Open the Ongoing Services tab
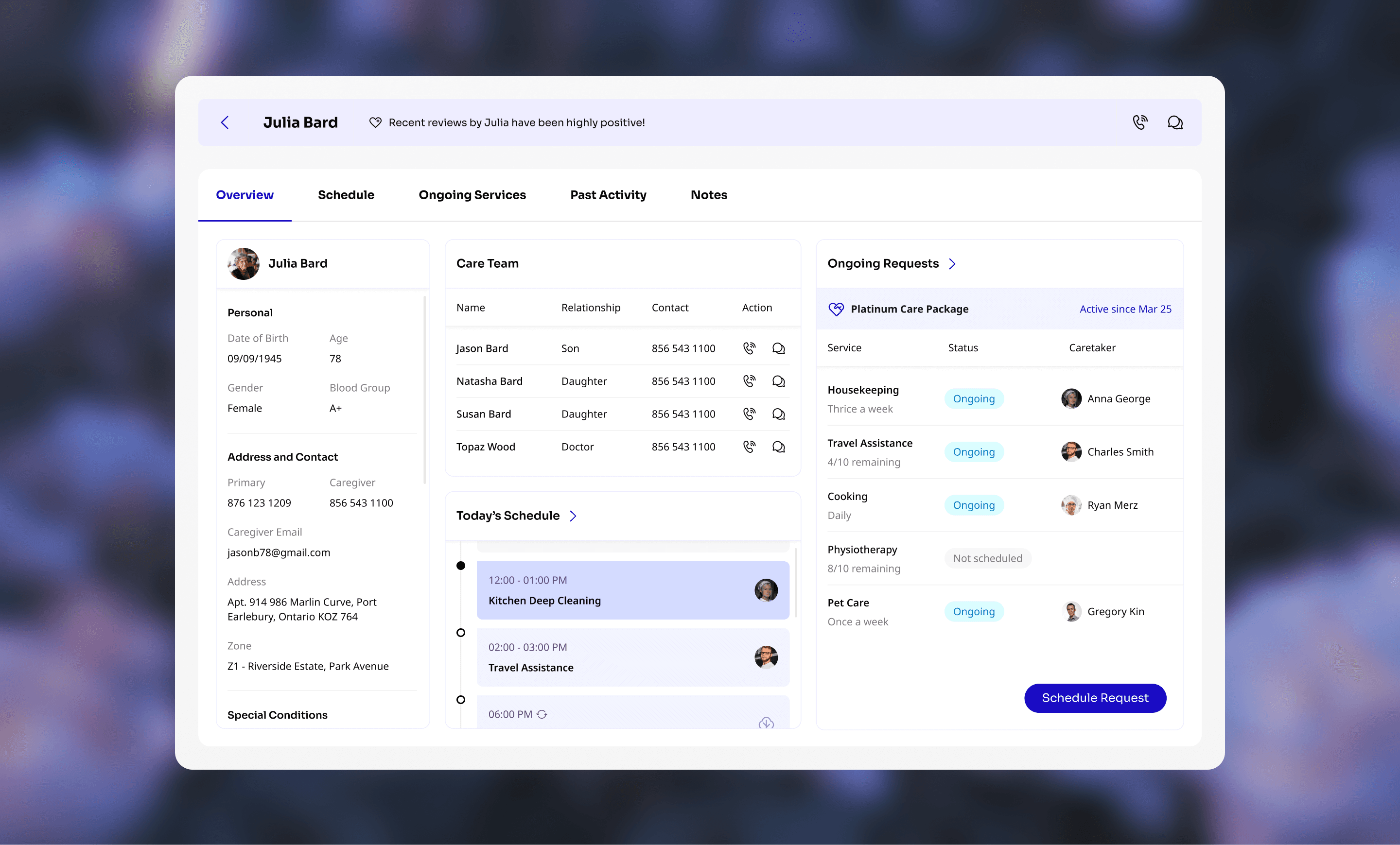This screenshot has width=1400, height=845. pos(472,195)
